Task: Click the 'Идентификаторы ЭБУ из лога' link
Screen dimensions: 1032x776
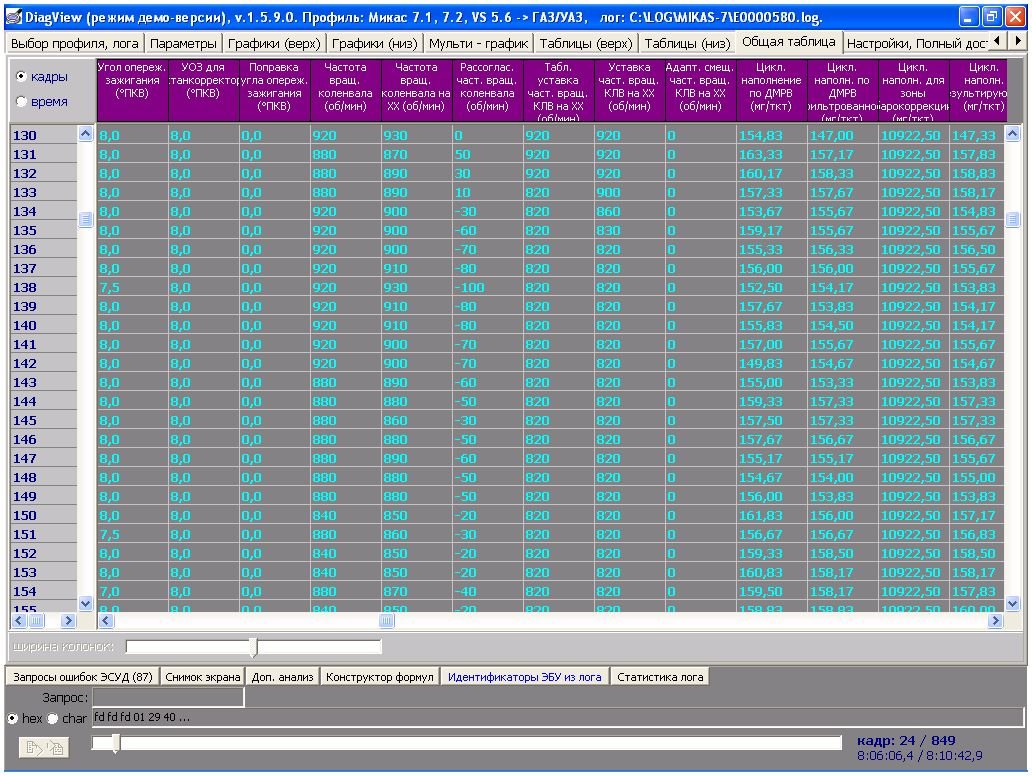Action: pyautogui.click(x=524, y=677)
